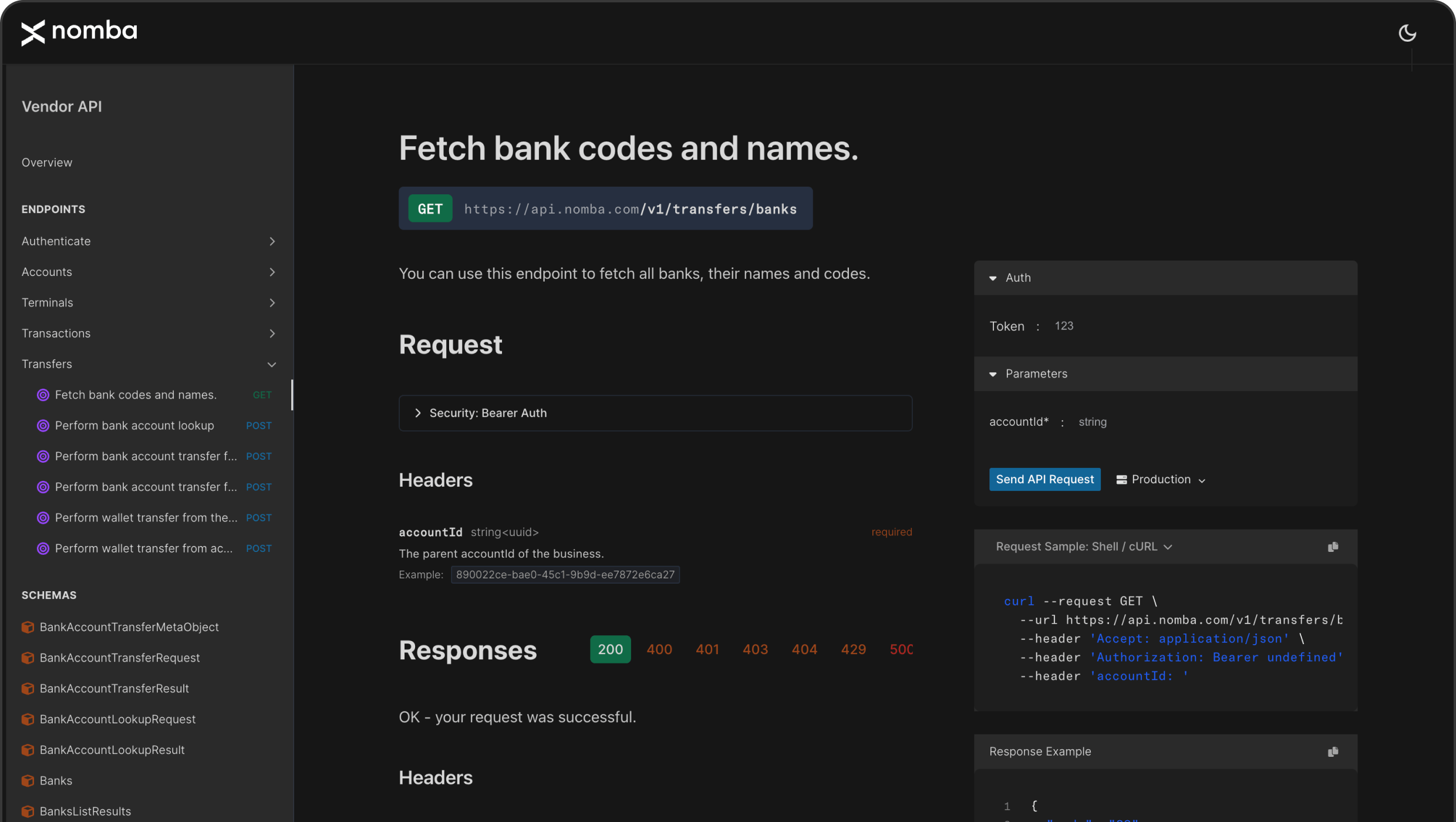Click the cube icon next to BankAccountTransferRequest

[x=28, y=658]
